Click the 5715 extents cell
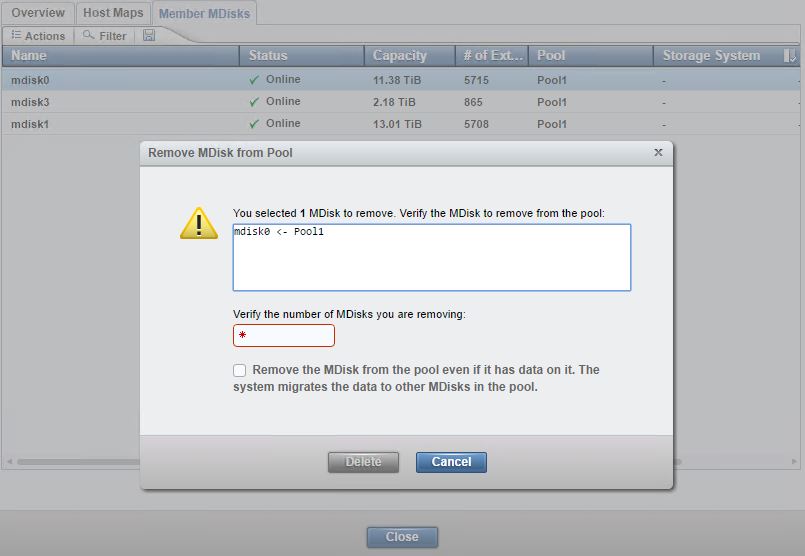This screenshot has height=556, width=805. (x=476, y=80)
